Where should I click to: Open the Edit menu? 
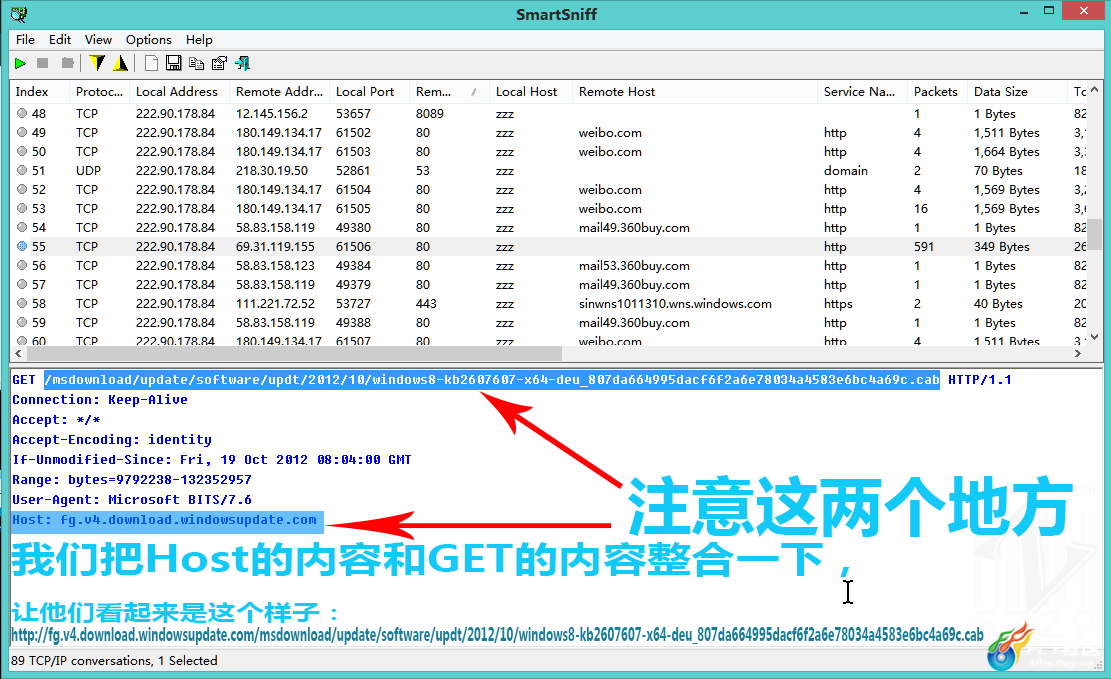[60, 40]
